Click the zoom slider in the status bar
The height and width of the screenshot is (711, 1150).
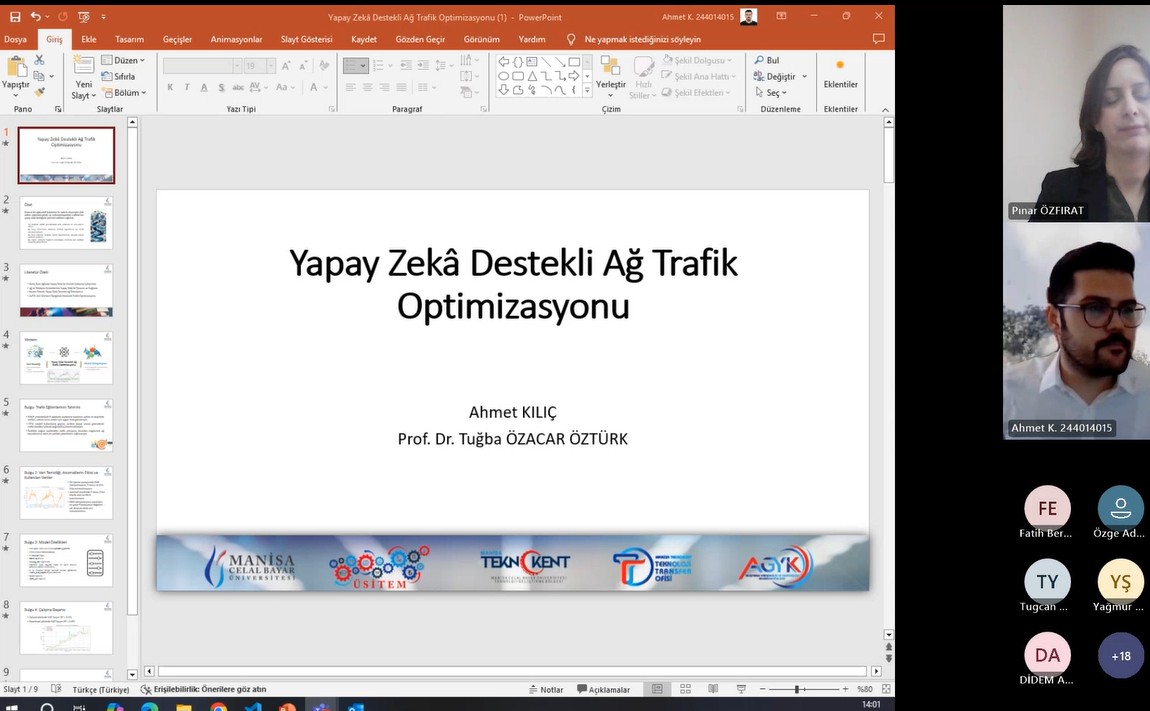(797, 689)
